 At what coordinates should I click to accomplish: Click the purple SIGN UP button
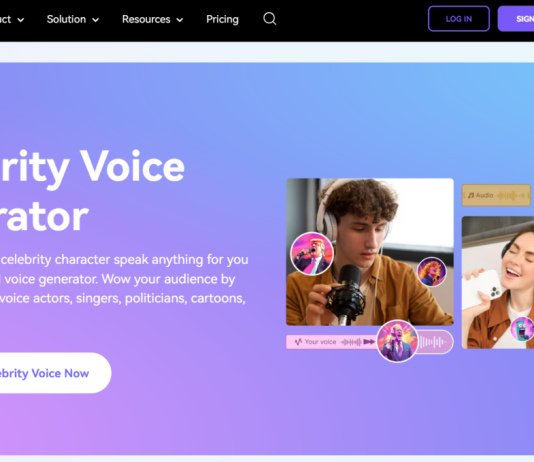coord(516,19)
